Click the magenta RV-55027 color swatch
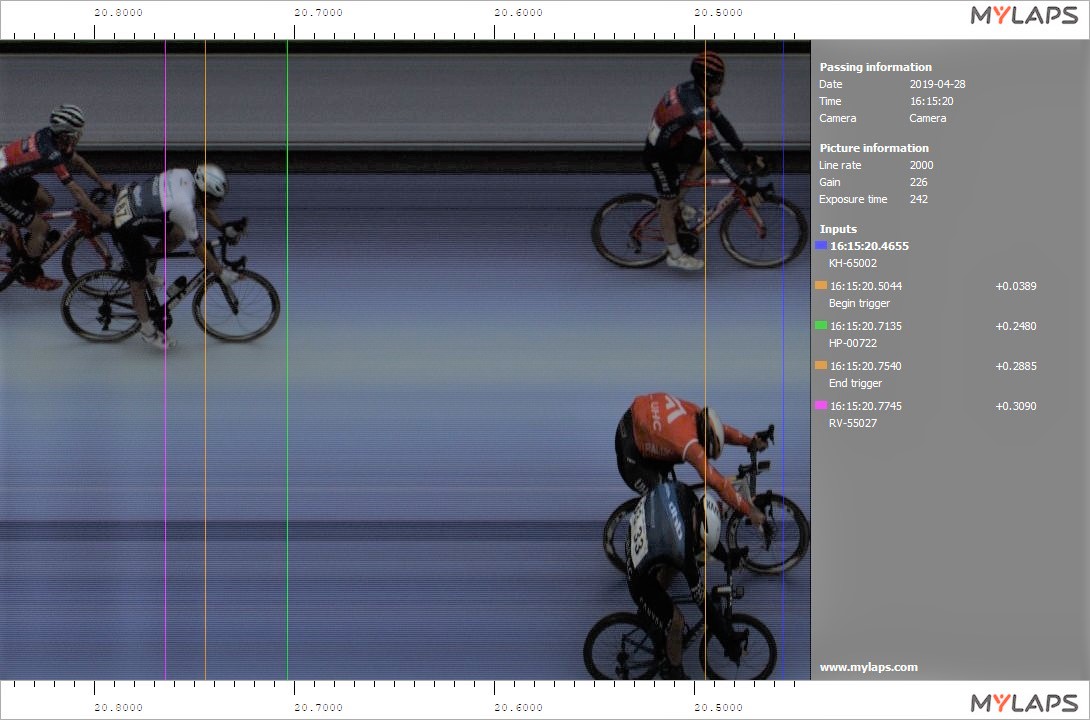The height and width of the screenshot is (720, 1090). pos(821,405)
